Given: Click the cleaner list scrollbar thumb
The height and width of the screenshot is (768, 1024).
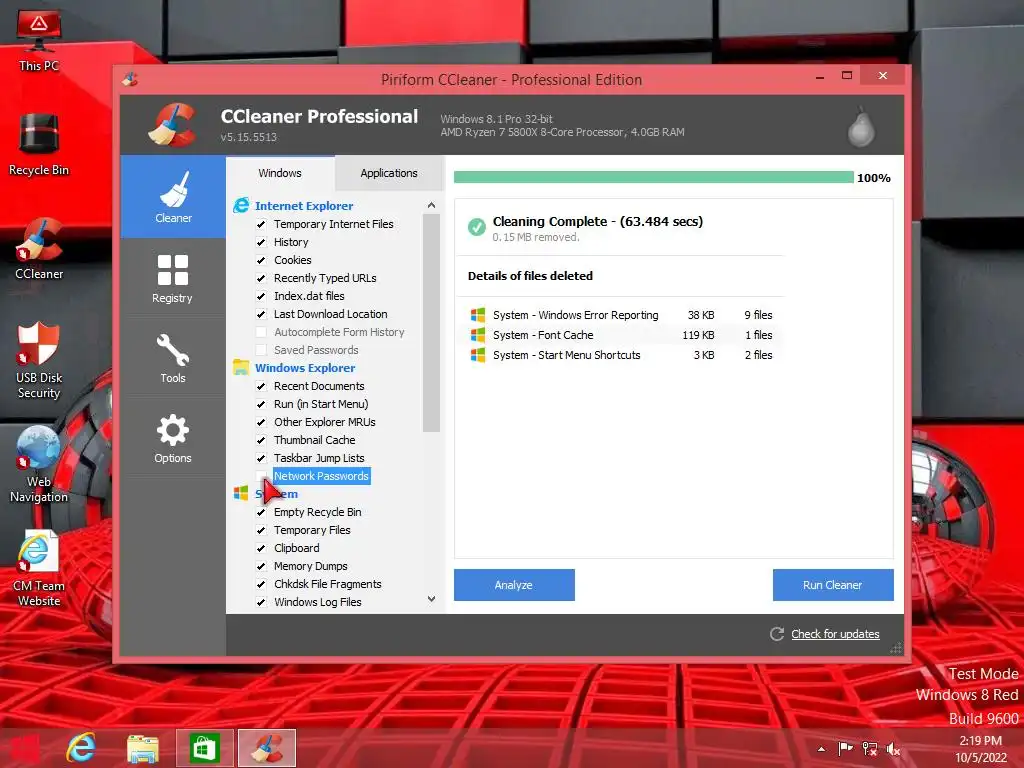Looking at the screenshot, I should [431, 323].
